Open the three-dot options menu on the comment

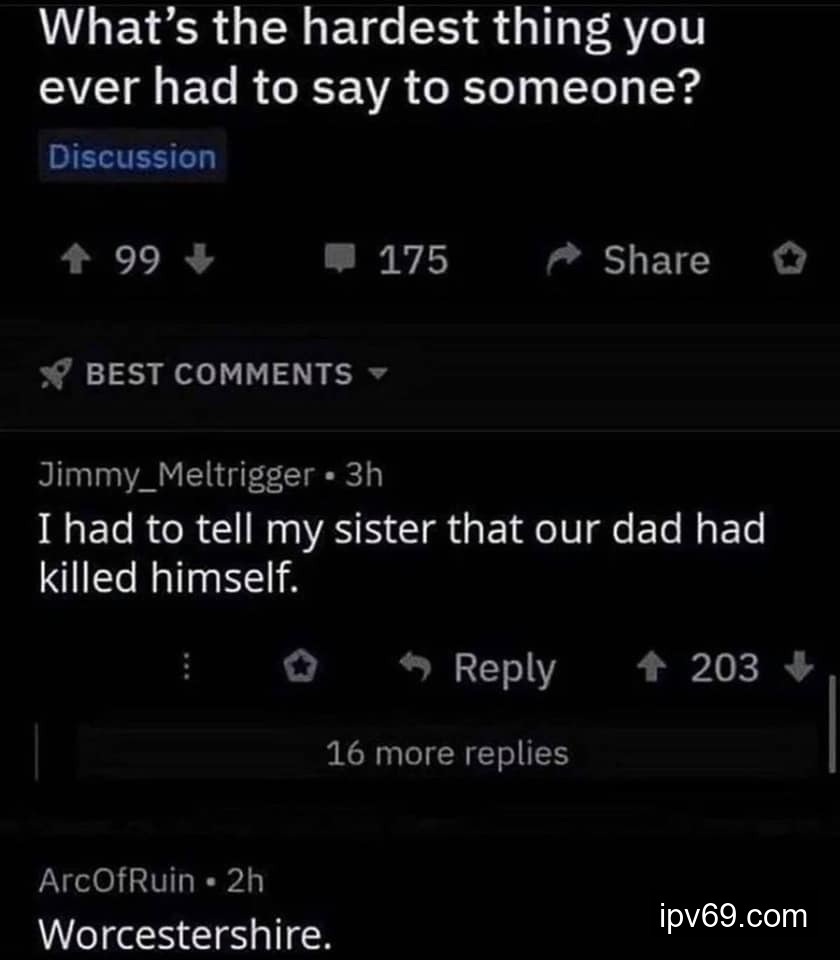[184, 668]
